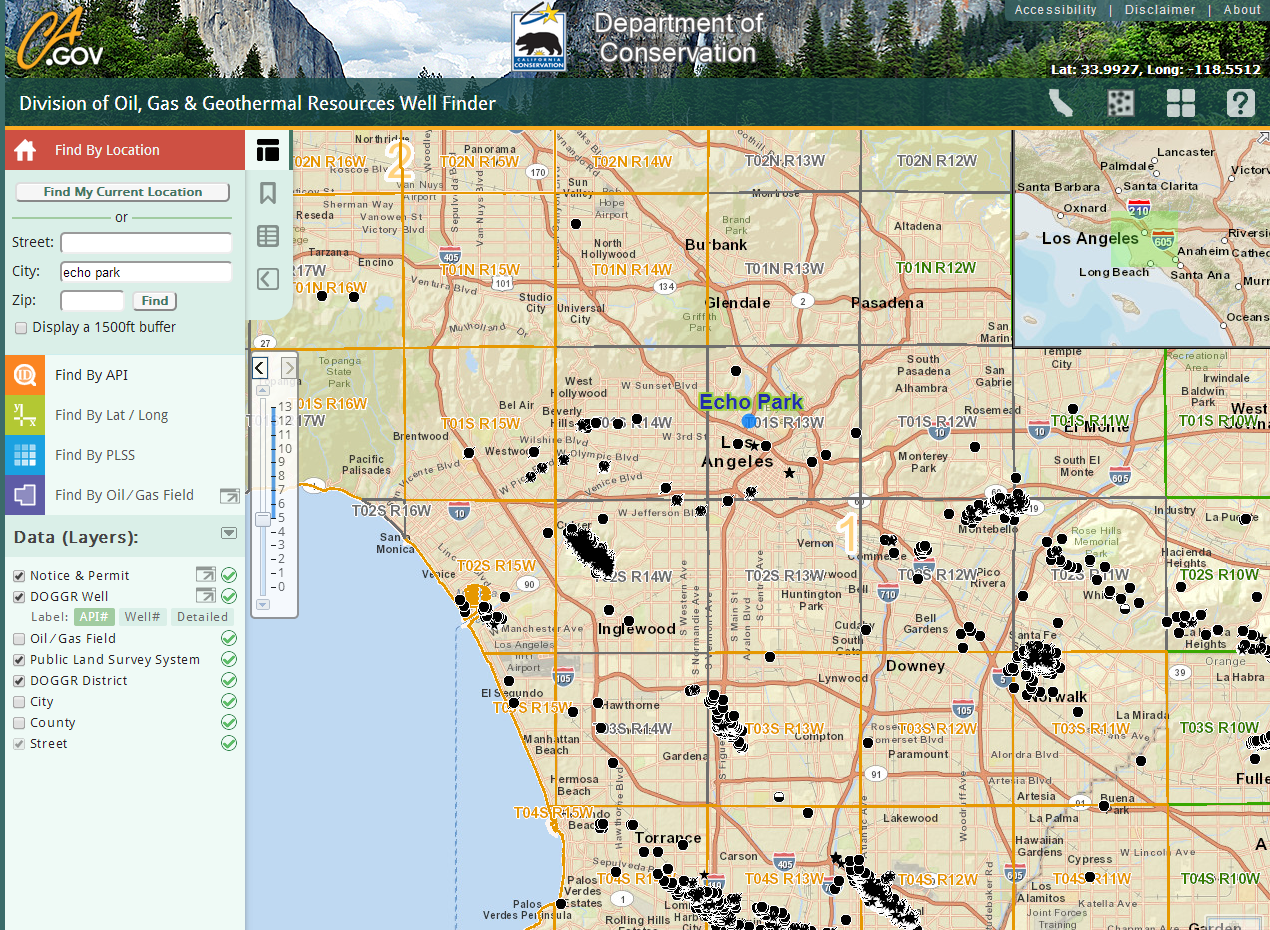Open the basemap gallery grid icon
Image resolution: width=1270 pixels, height=930 pixels.
point(1181,102)
